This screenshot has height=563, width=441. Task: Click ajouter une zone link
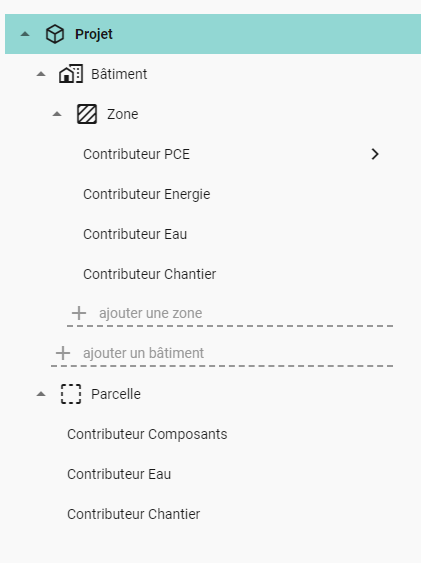[150, 313]
